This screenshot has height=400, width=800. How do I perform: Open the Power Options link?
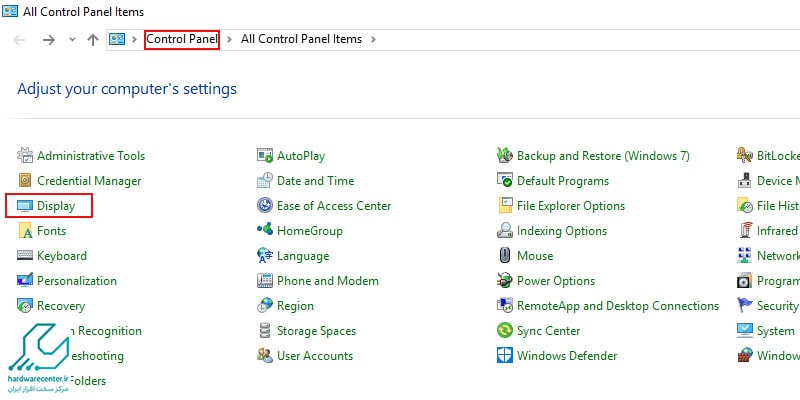click(x=556, y=281)
